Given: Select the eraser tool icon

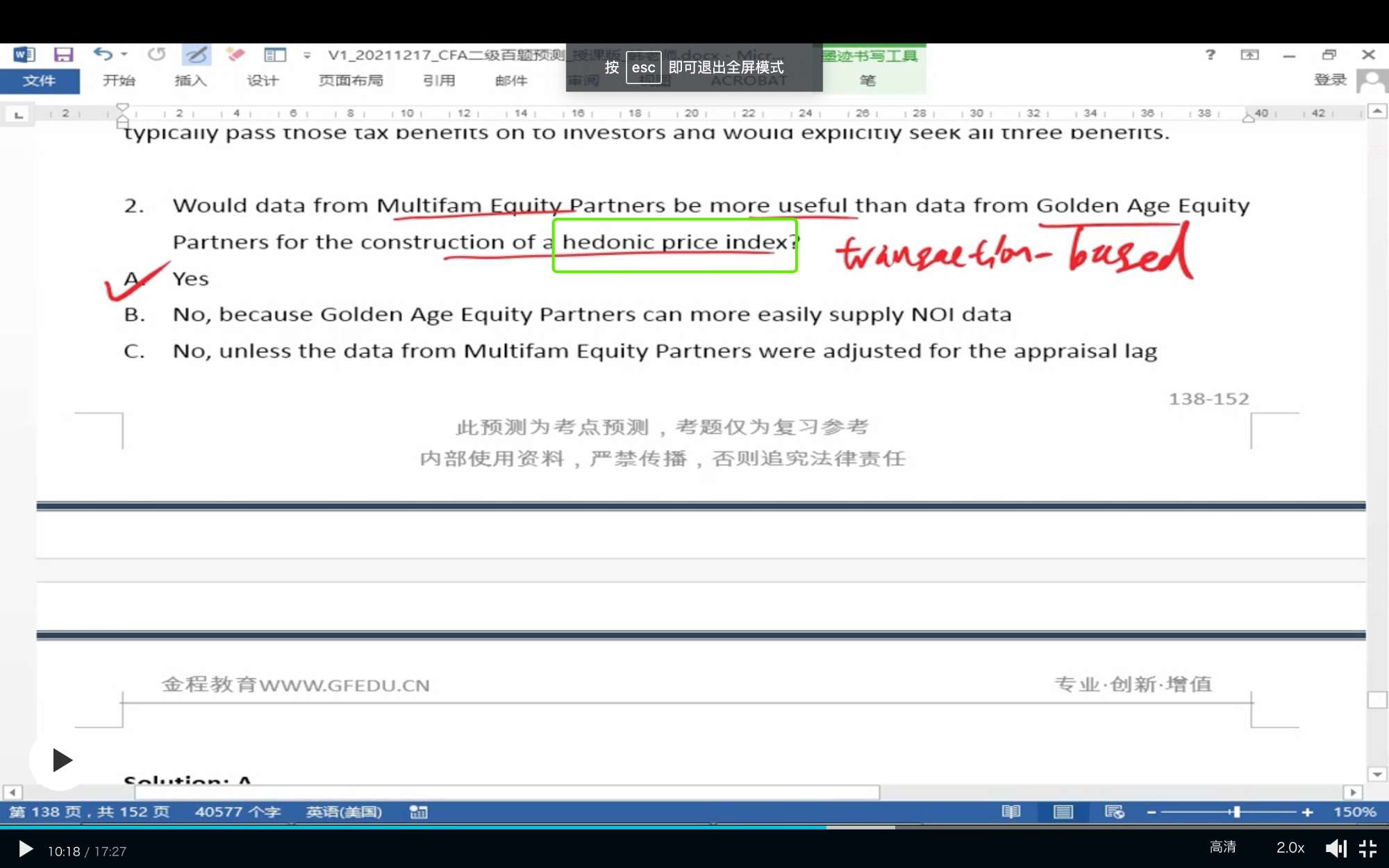Looking at the screenshot, I should (x=235, y=54).
